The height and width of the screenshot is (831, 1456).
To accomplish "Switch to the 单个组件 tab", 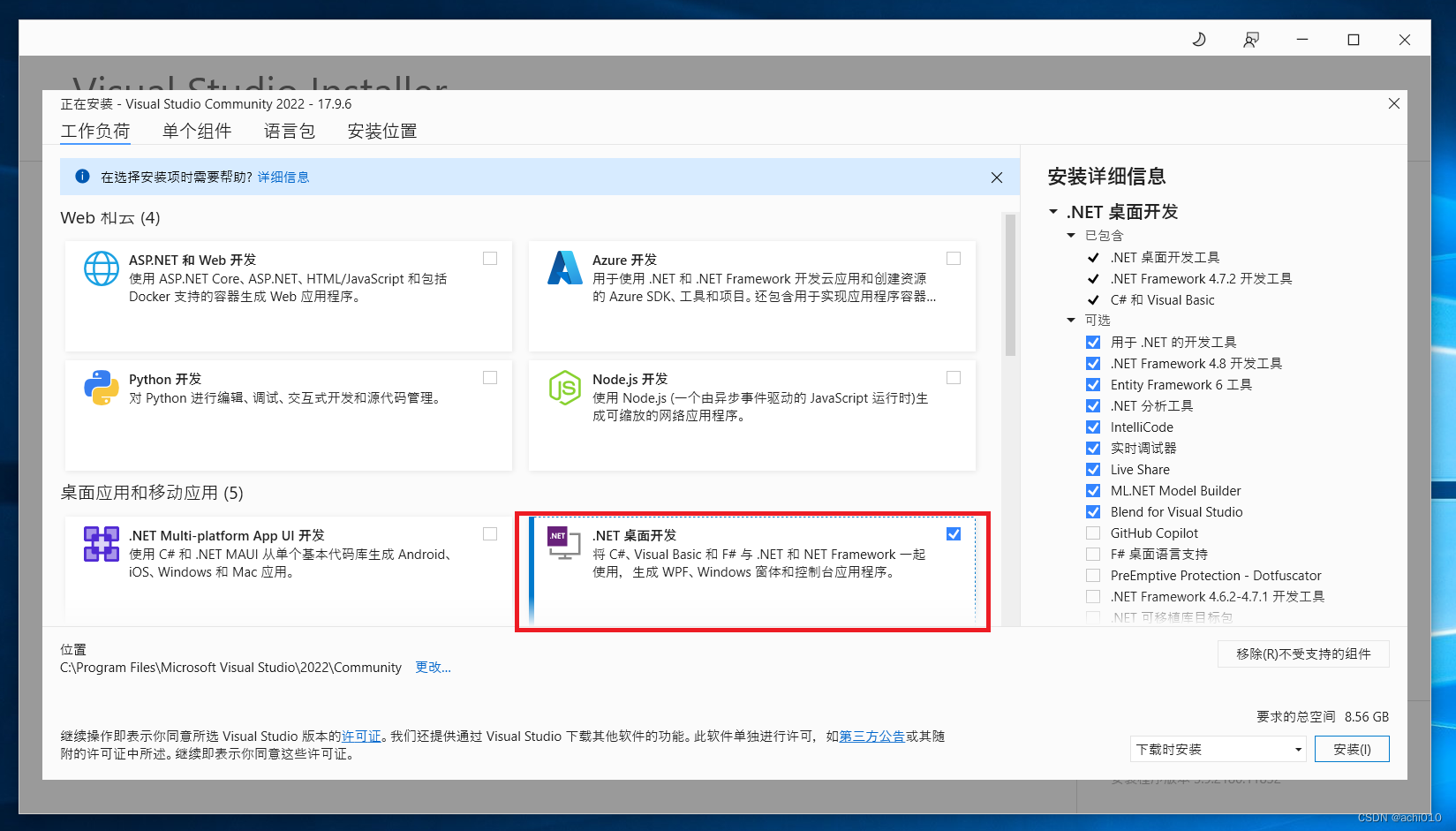I will click(197, 132).
